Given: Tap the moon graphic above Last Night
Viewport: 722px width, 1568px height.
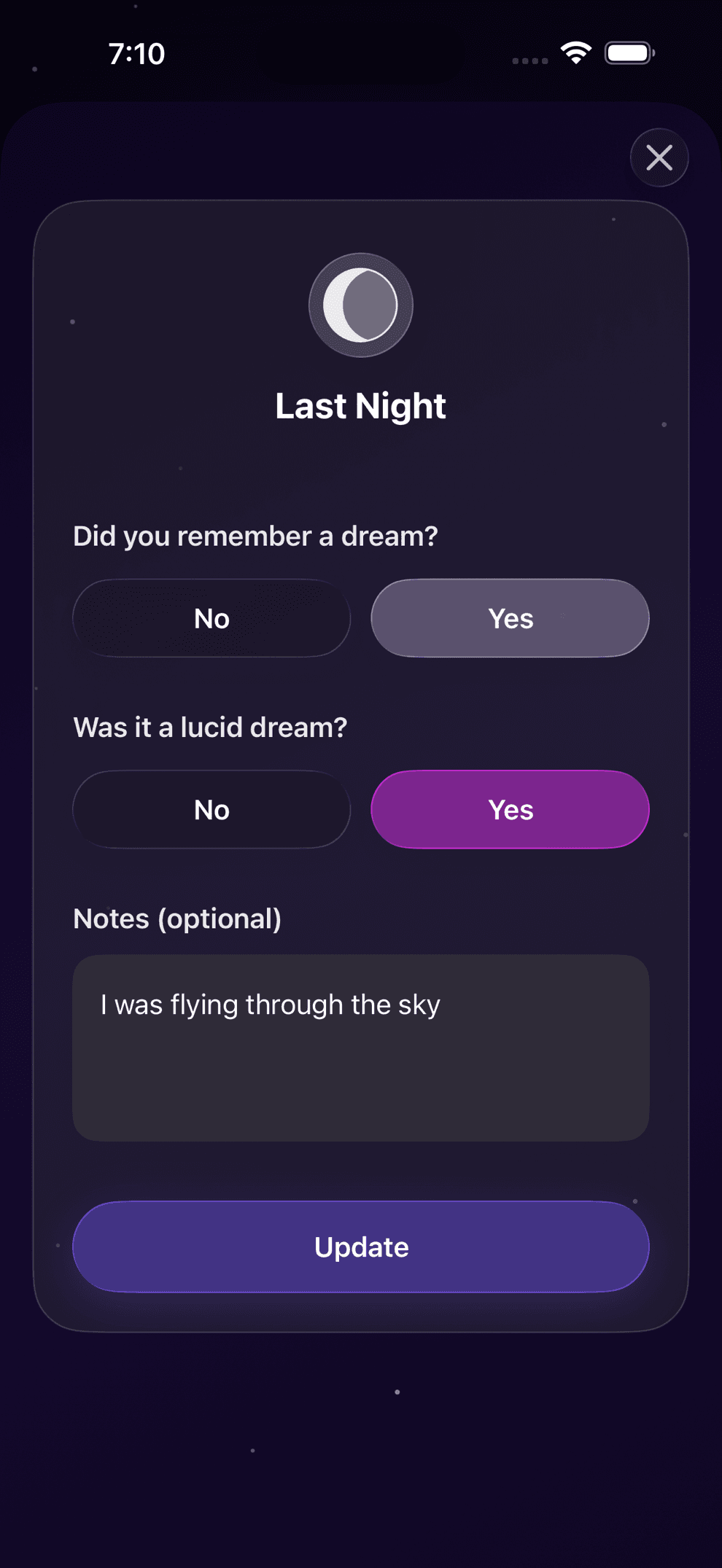Looking at the screenshot, I should point(361,305).
